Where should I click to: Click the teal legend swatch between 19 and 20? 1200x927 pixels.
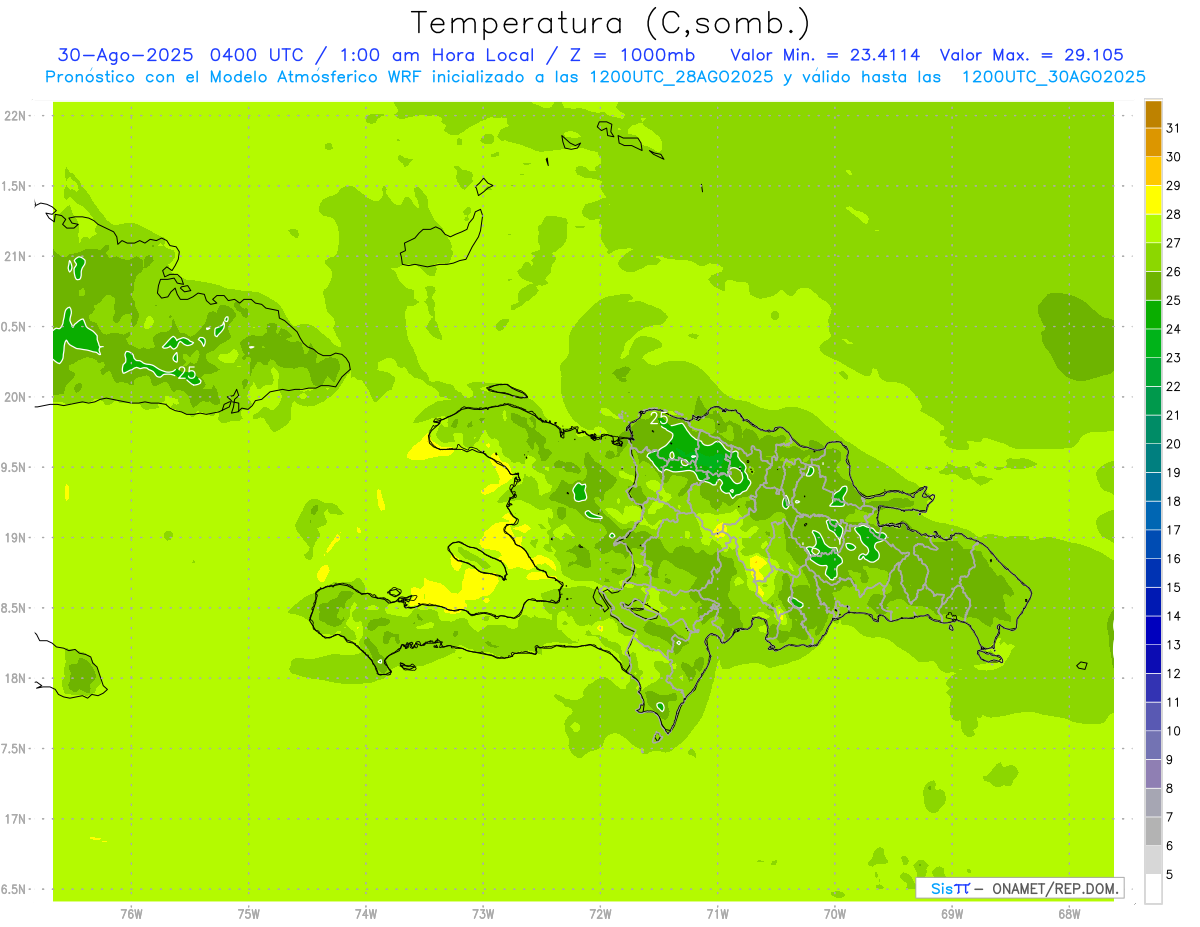pyautogui.click(x=1153, y=459)
